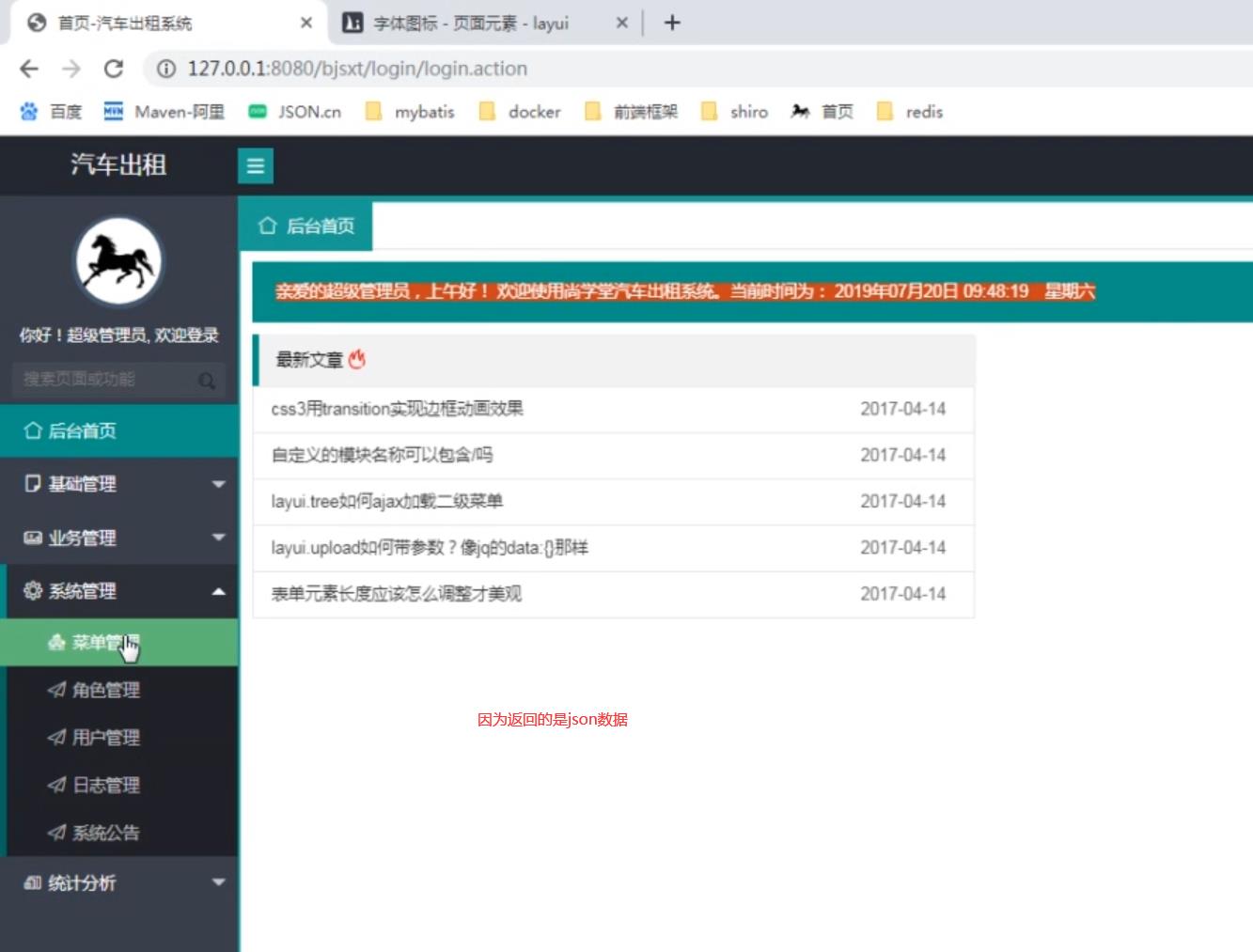Click the 你好！超级管理员 greeting text
1253x952 pixels.
point(118,336)
